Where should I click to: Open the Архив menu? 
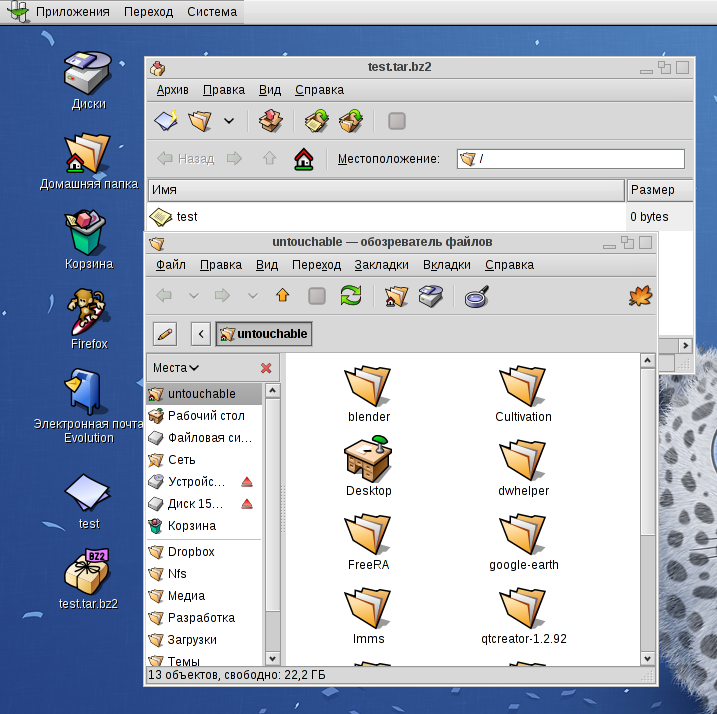tap(172, 90)
